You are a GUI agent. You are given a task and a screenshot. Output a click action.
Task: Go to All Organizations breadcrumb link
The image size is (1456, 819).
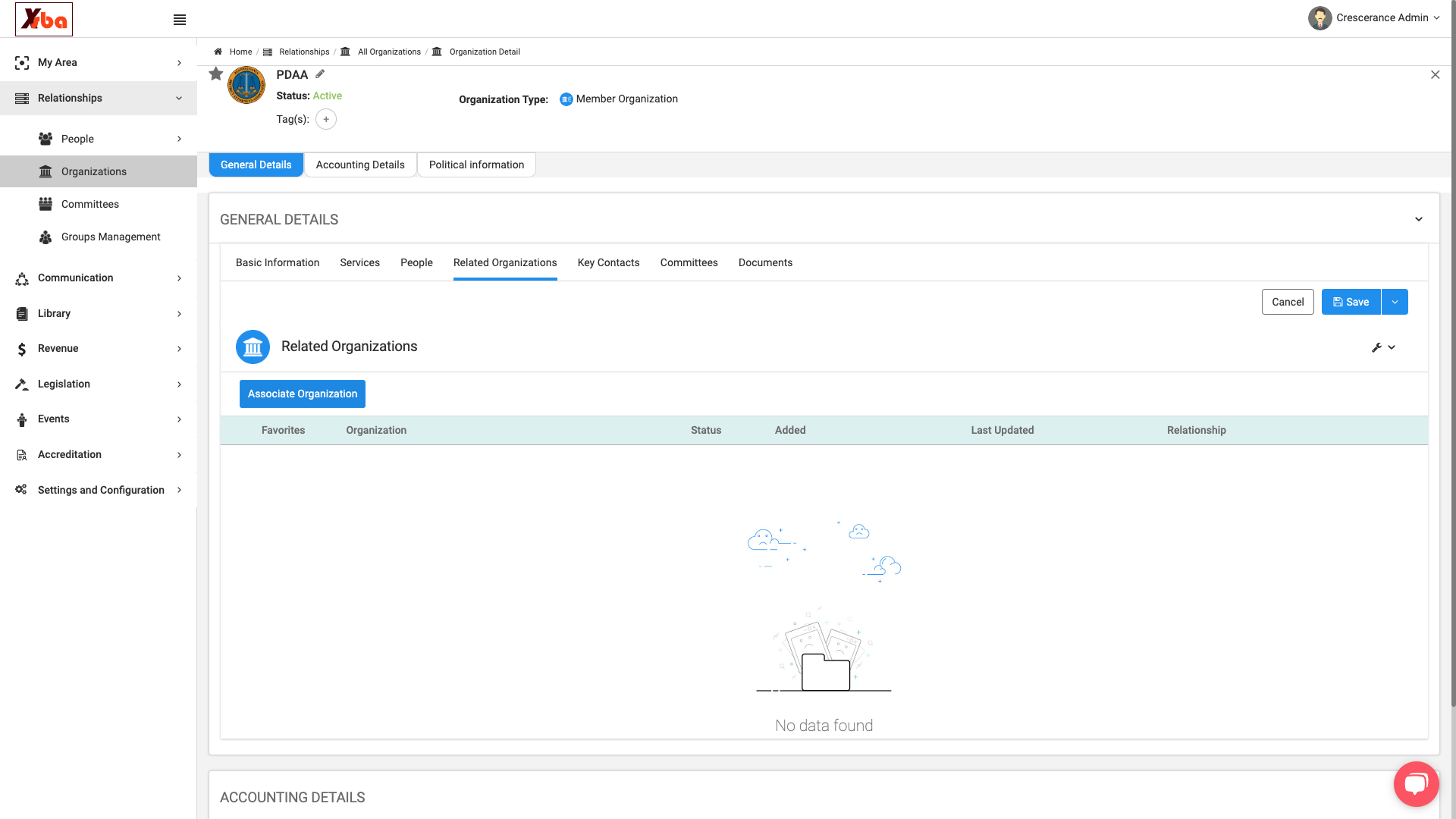(389, 52)
